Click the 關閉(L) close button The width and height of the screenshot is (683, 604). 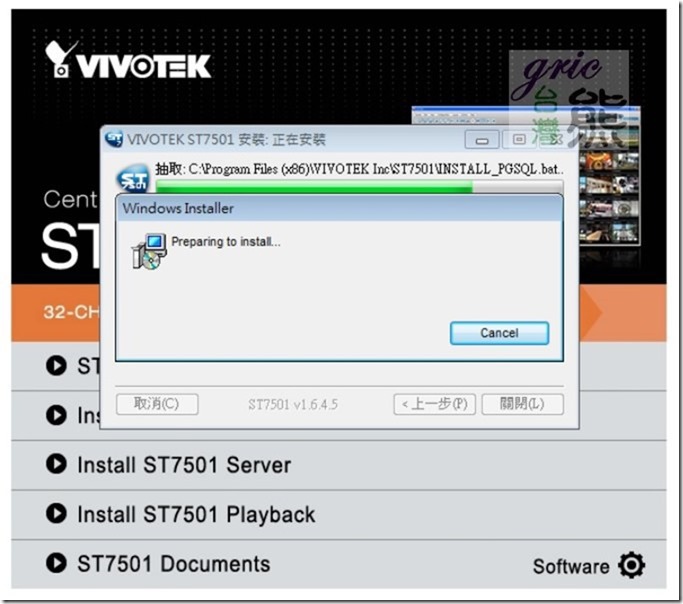click(x=522, y=404)
